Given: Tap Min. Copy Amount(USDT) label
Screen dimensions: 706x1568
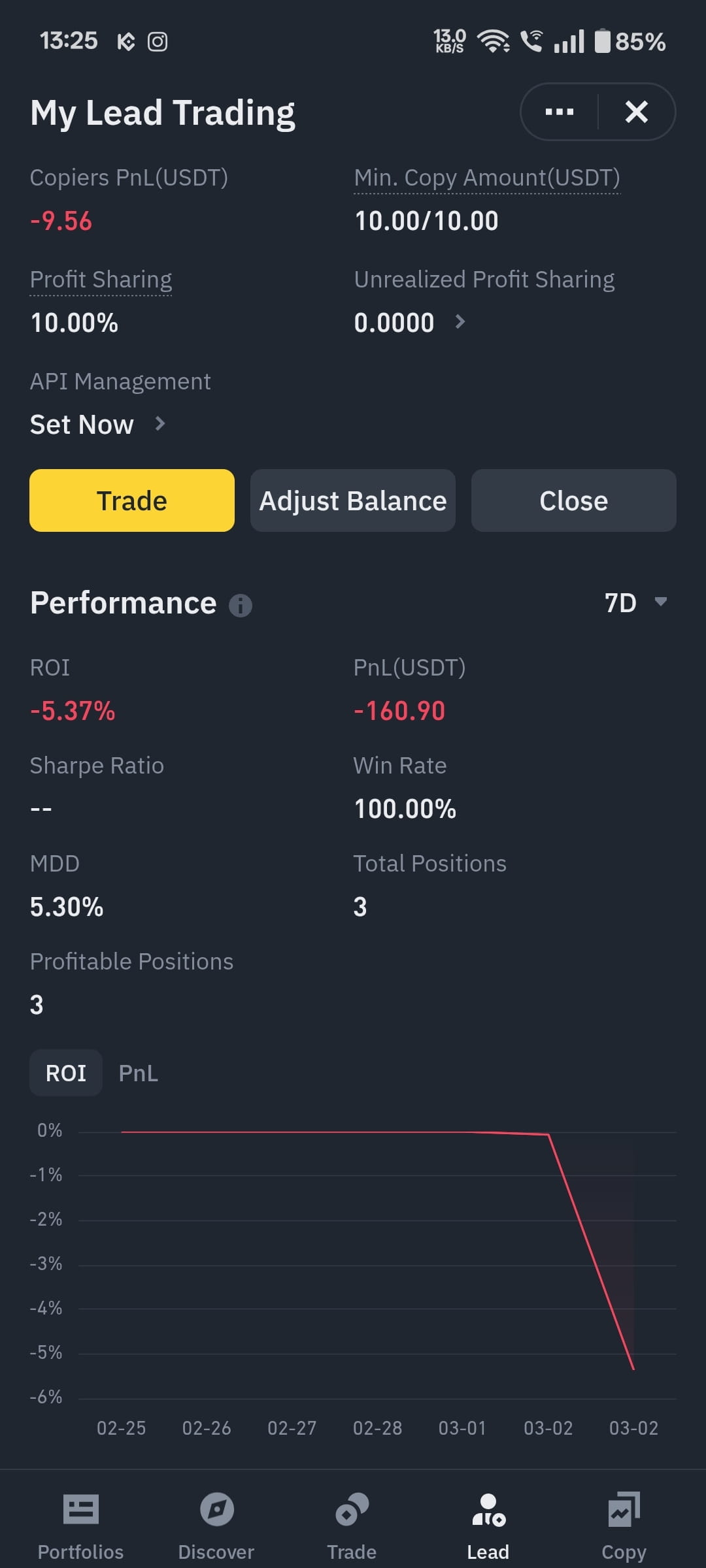Looking at the screenshot, I should tap(487, 178).
